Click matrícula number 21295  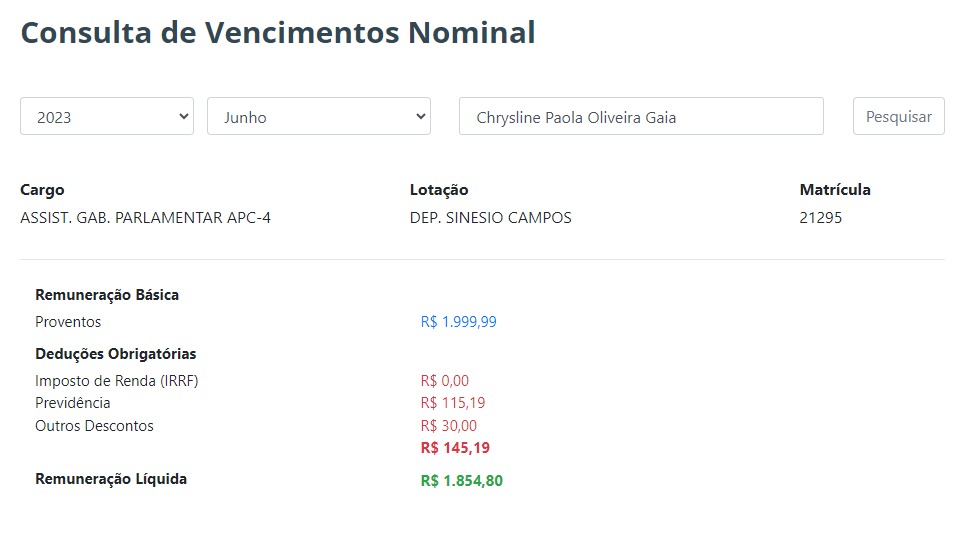[820, 218]
